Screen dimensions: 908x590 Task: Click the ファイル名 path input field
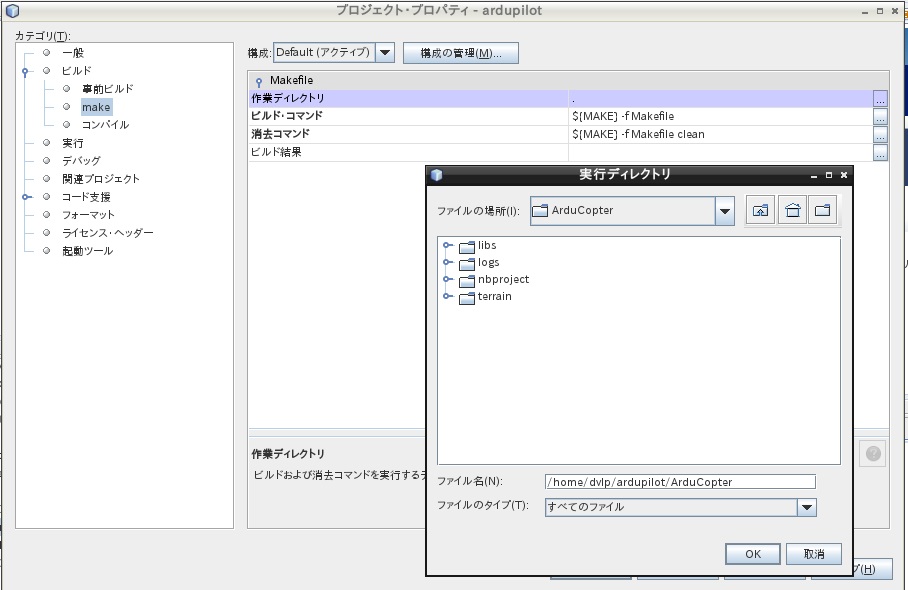[680, 482]
